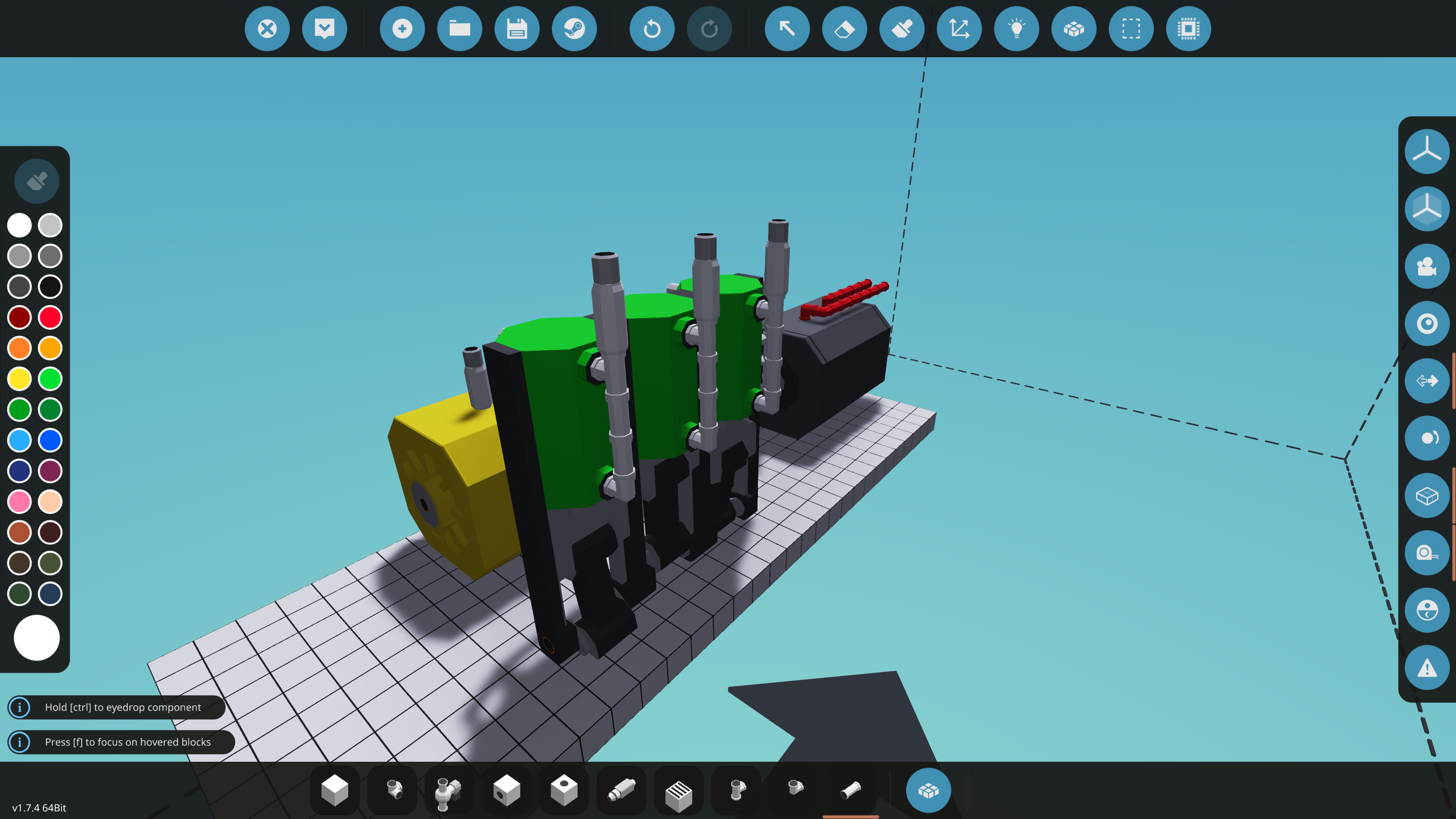Click the warning triangle icon on right panel
Screen dimensions: 1456x819
click(x=1426, y=668)
